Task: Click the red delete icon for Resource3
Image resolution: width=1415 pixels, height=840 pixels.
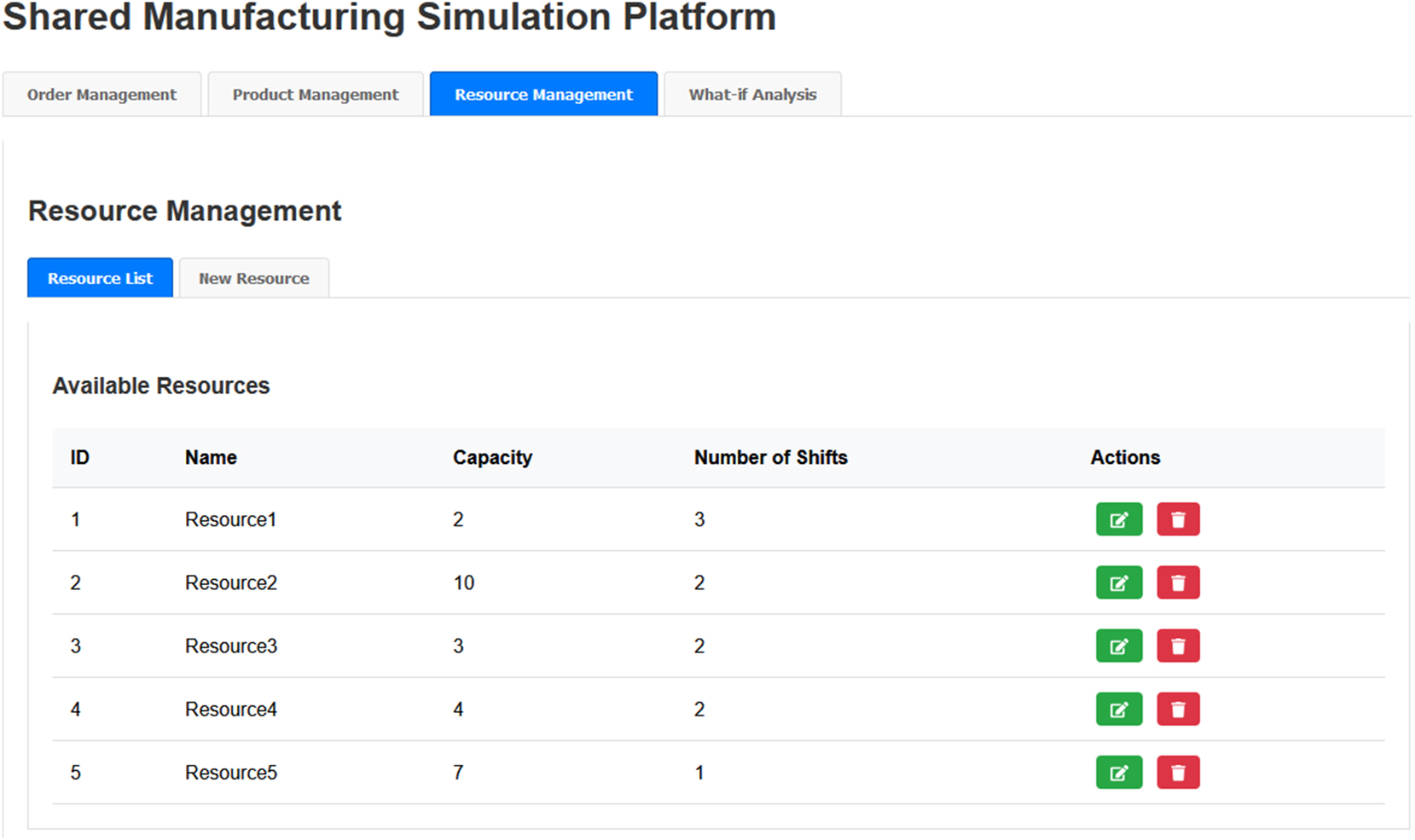Action: (1178, 646)
